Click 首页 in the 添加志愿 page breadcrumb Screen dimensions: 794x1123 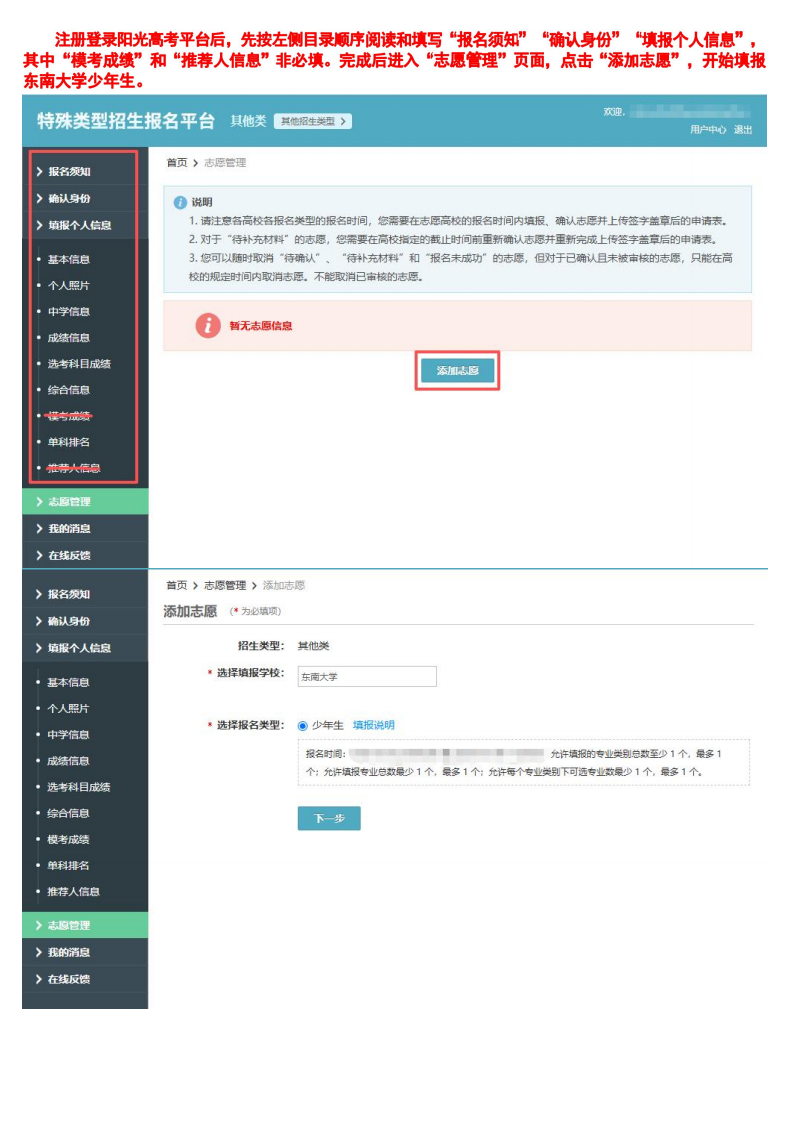177,585
